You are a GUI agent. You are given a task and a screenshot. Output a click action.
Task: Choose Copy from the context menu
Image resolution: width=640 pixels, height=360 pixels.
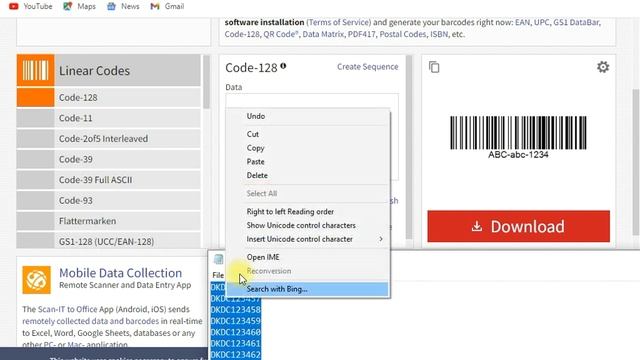point(308,148)
